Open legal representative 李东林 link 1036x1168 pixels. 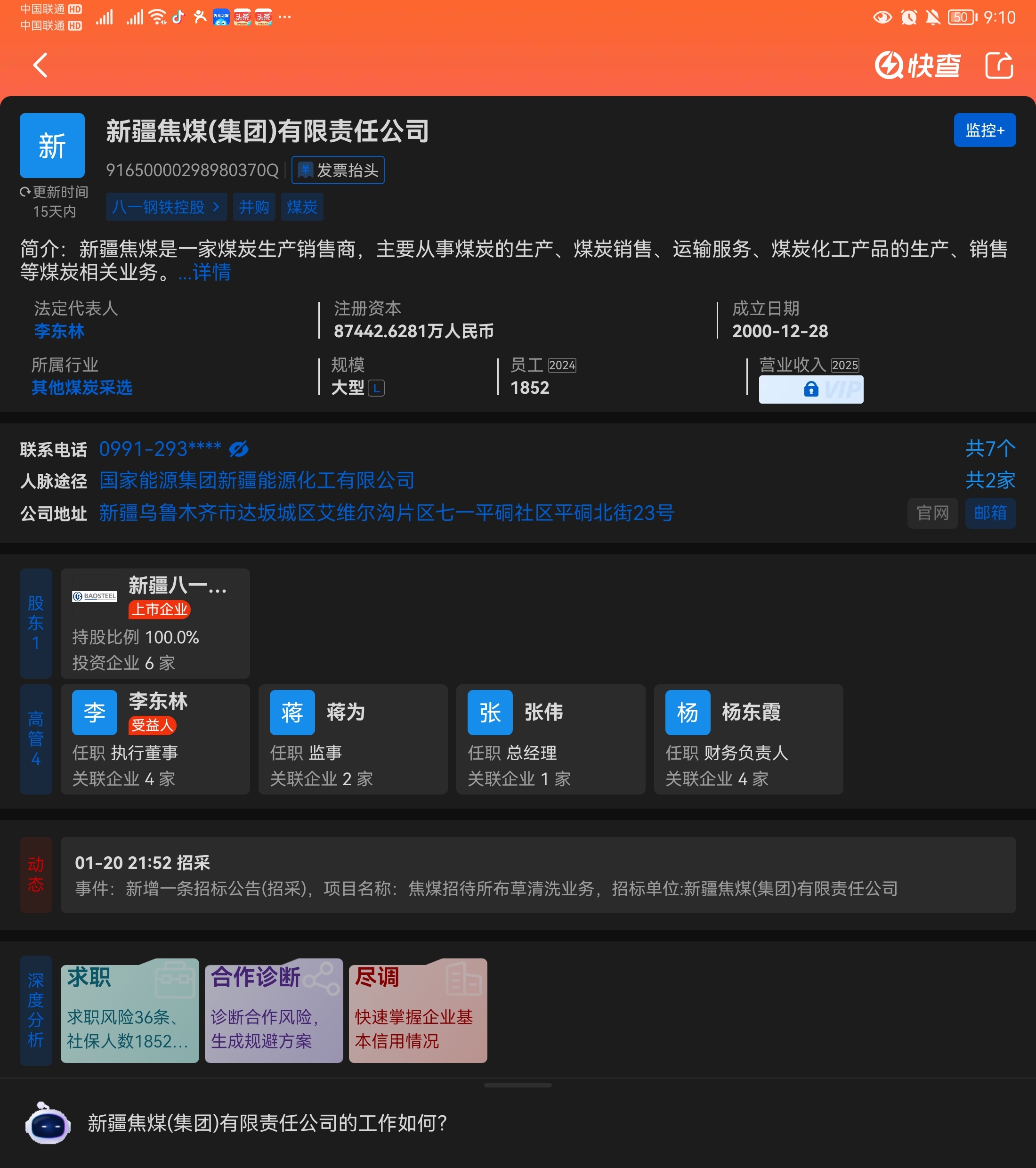pyautogui.click(x=59, y=331)
